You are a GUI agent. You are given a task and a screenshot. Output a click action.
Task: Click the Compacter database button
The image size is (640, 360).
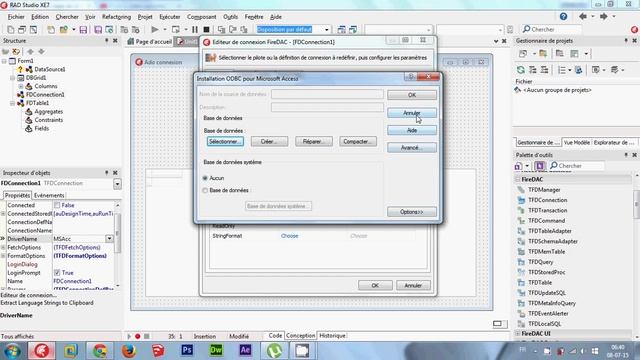point(358,142)
